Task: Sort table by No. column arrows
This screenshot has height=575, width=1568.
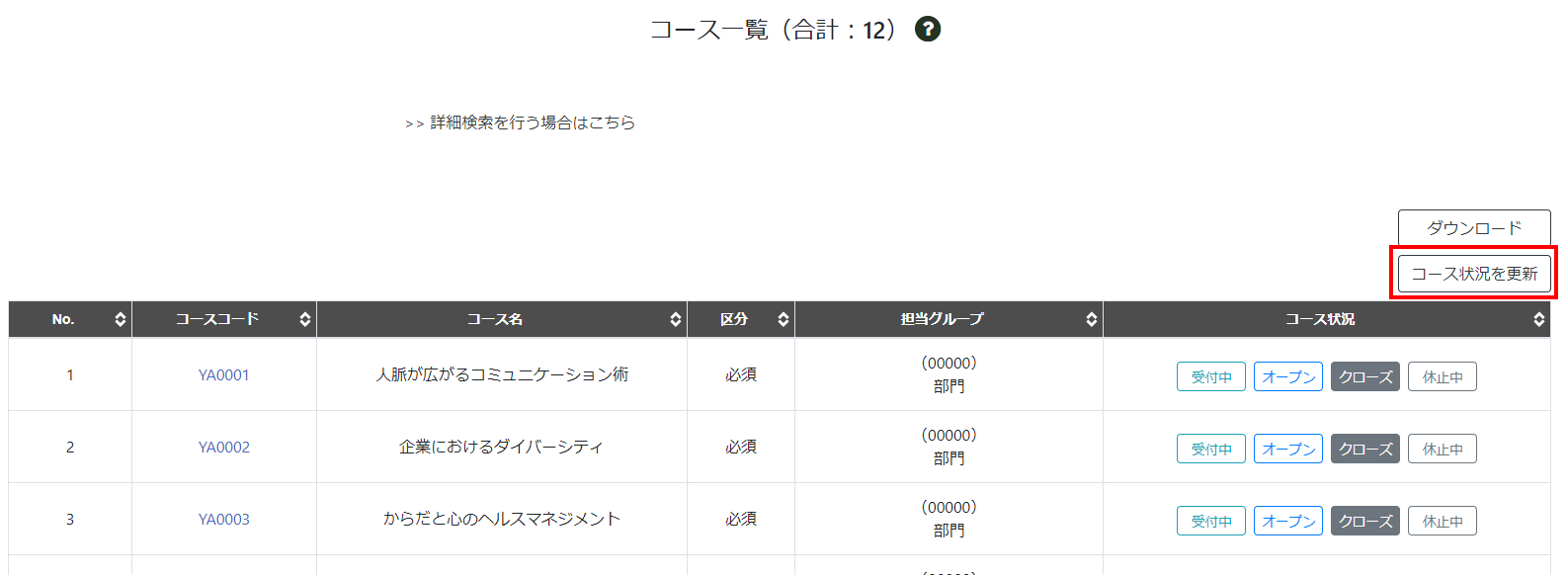Action: [x=120, y=319]
